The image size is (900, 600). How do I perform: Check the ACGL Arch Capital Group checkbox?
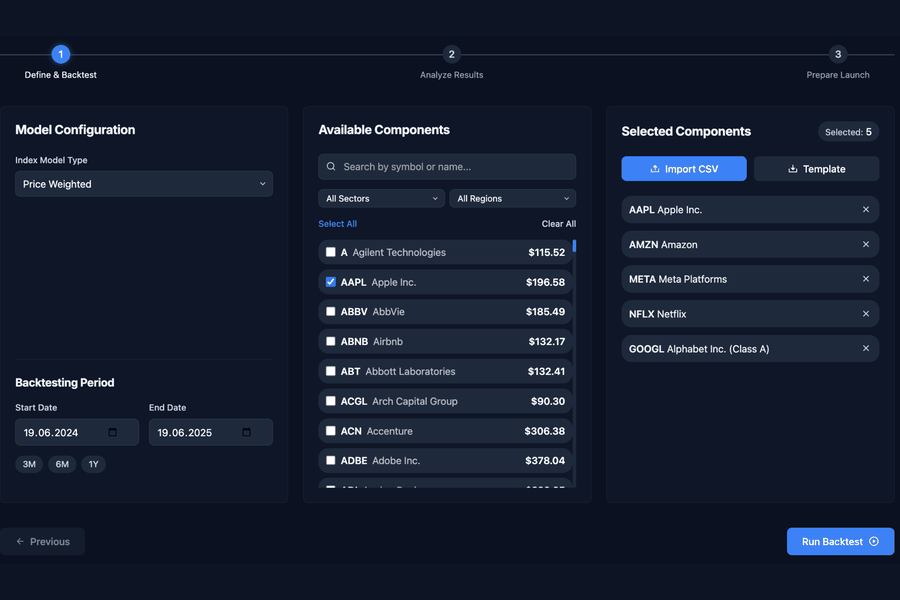click(x=331, y=401)
